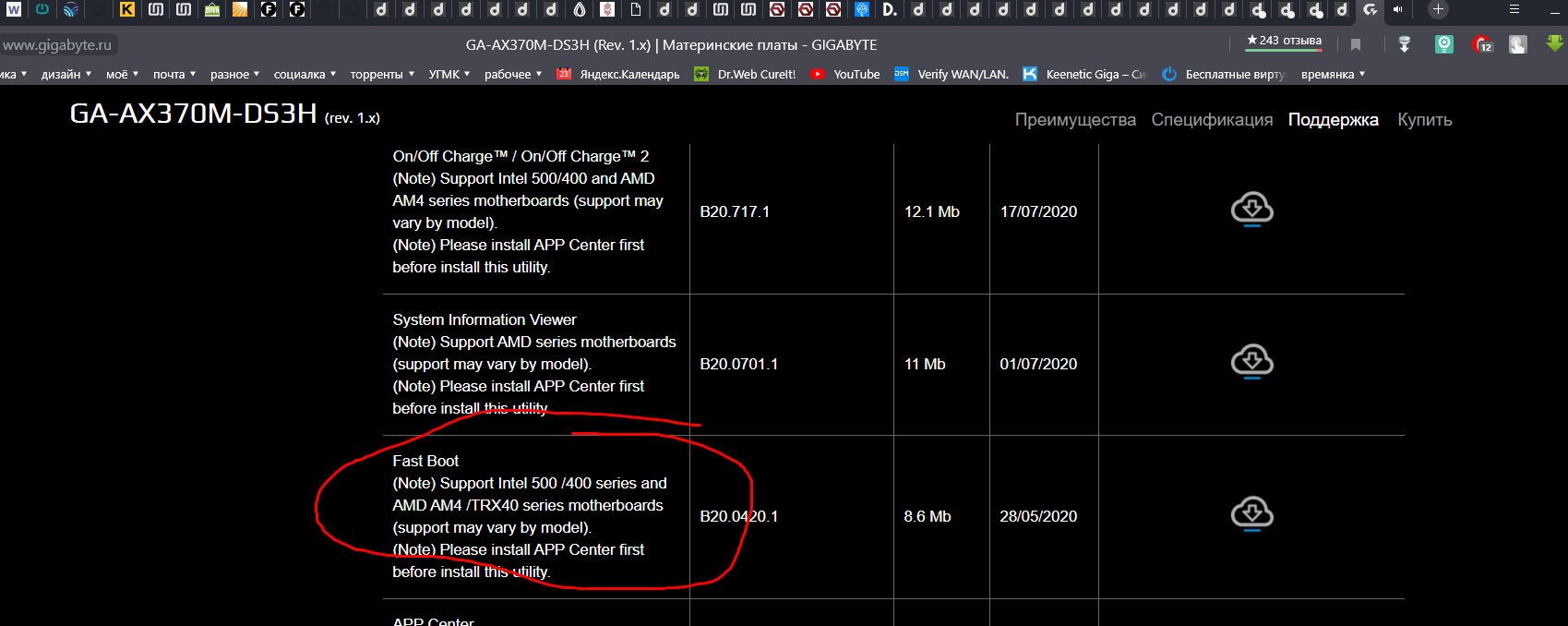The image size is (1568, 626).
Task: Expand the моё bookmarks folder
Action: click(123, 74)
